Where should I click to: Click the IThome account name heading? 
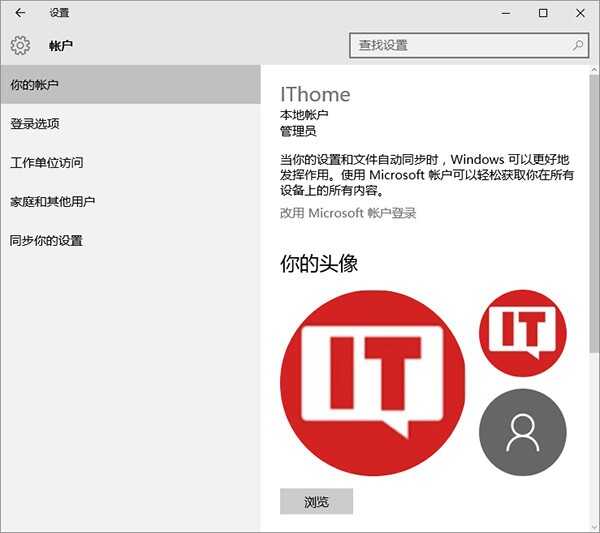click(x=315, y=95)
